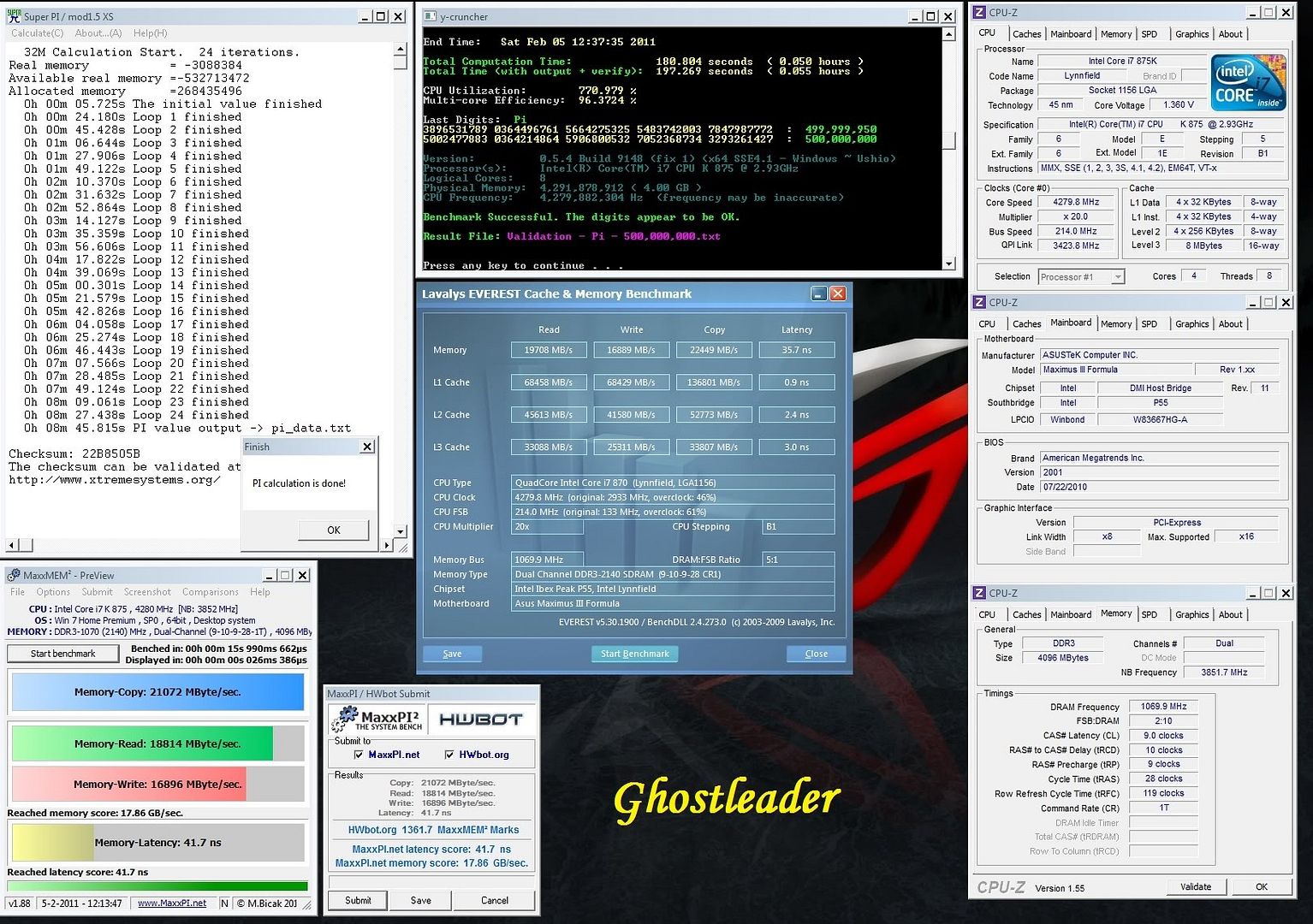Click the MaxxPI² system bench logo

click(x=377, y=719)
